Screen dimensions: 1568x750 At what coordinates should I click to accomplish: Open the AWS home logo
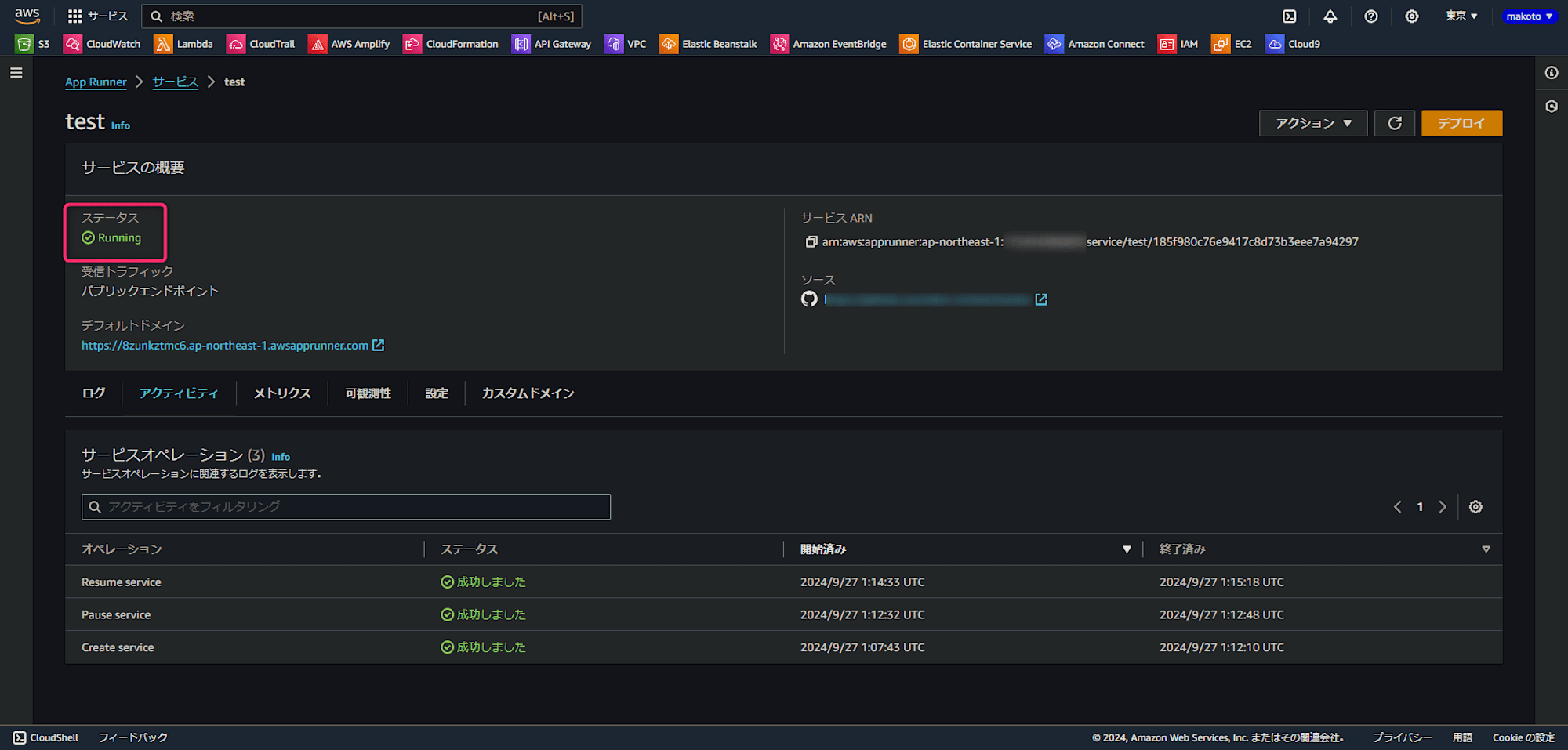(x=27, y=16)
